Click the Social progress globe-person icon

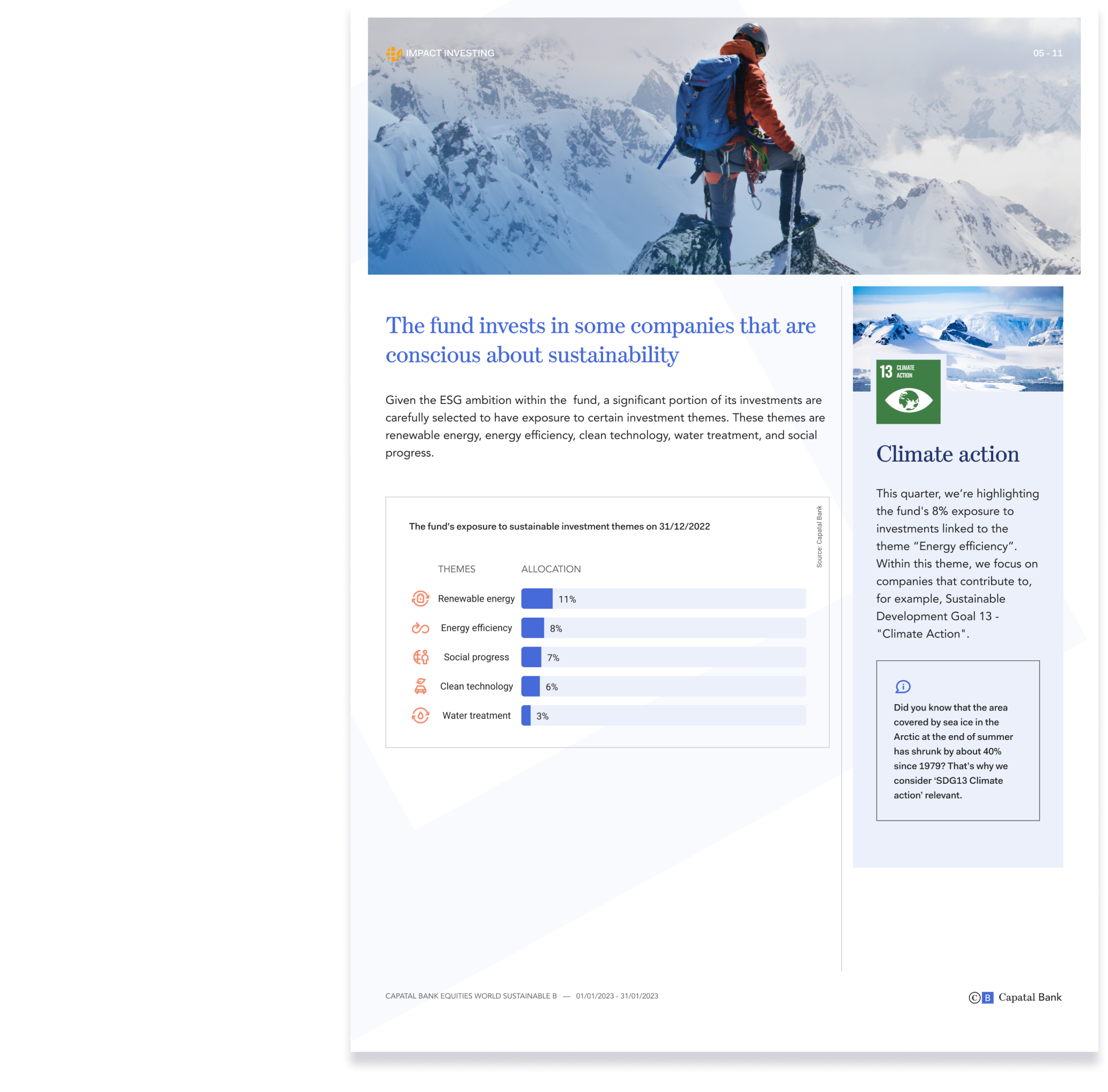coord(420,657)
